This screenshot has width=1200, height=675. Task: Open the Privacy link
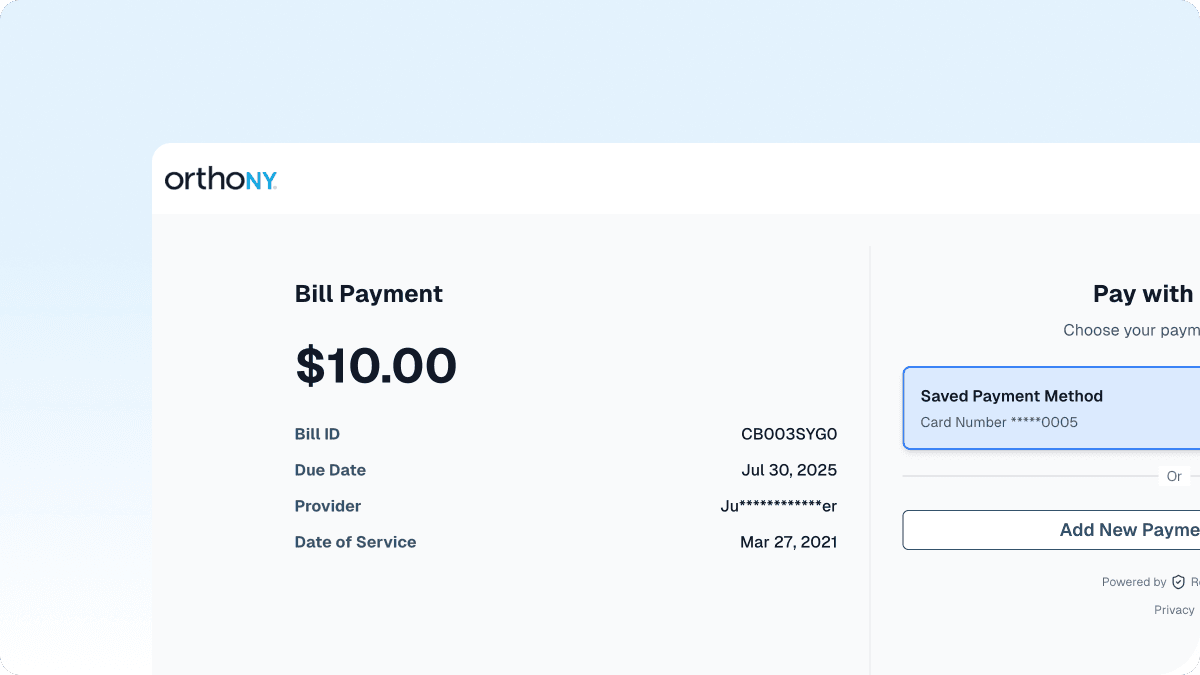1174,610
